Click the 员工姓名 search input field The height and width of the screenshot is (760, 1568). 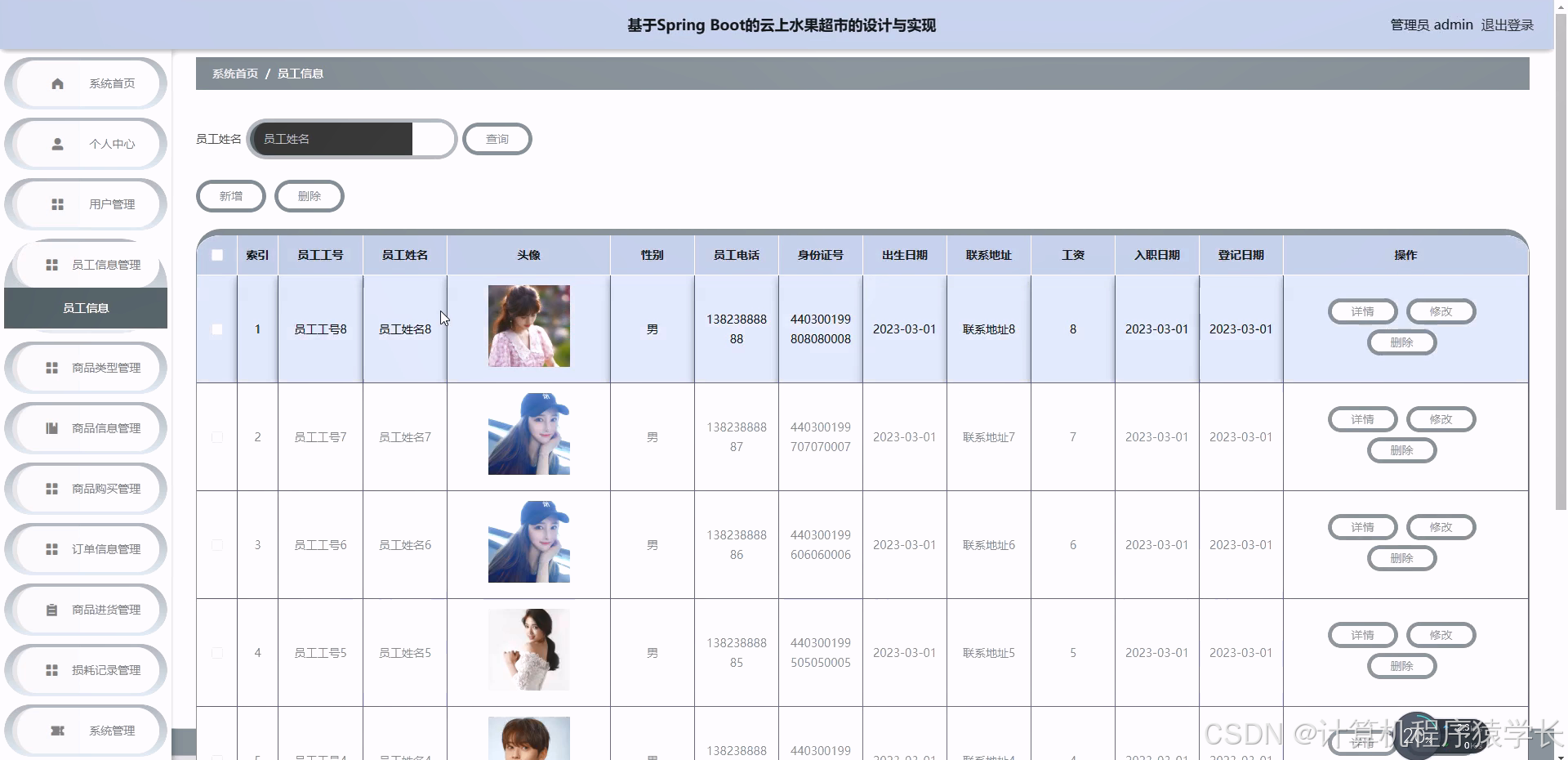pyautogui.click(x=351, y=139)
